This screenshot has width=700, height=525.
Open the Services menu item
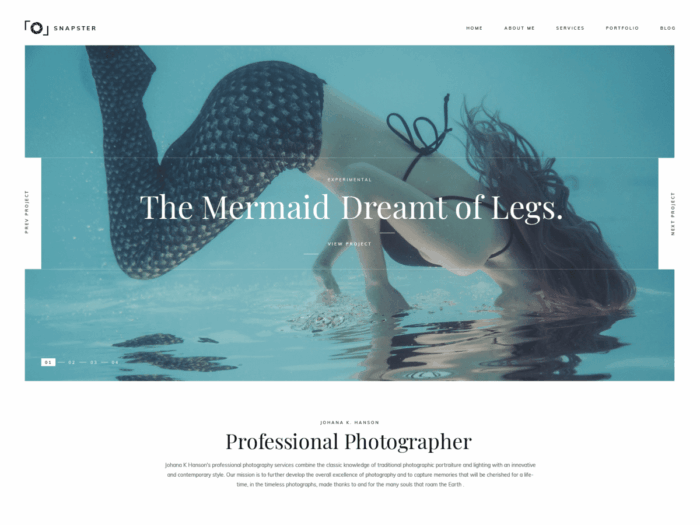click(570, 28)
